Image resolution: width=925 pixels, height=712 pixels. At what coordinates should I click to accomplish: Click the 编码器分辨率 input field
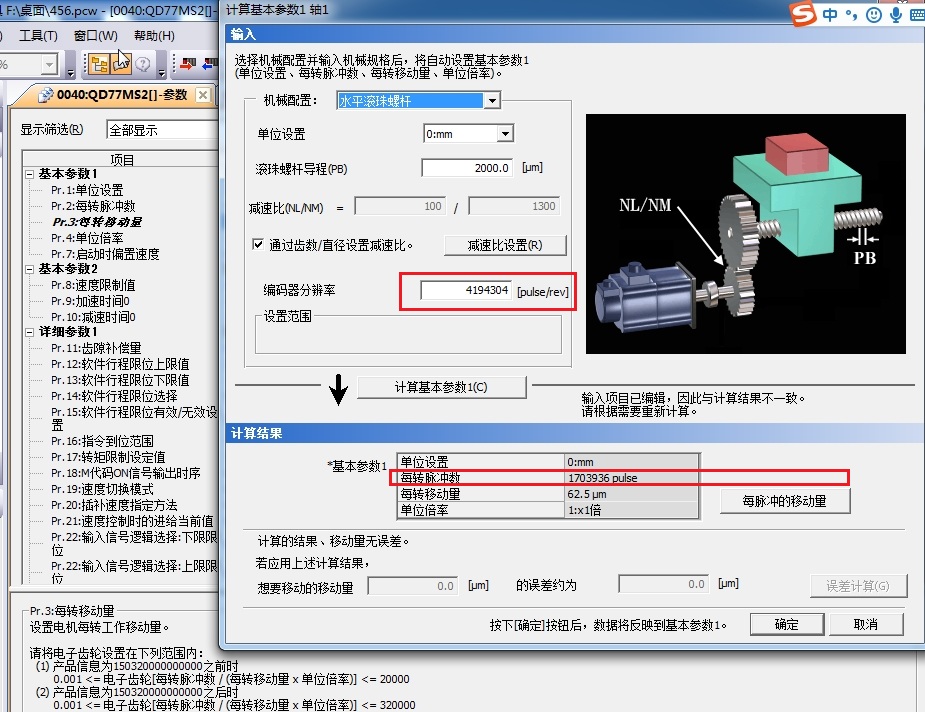[466, 291]
